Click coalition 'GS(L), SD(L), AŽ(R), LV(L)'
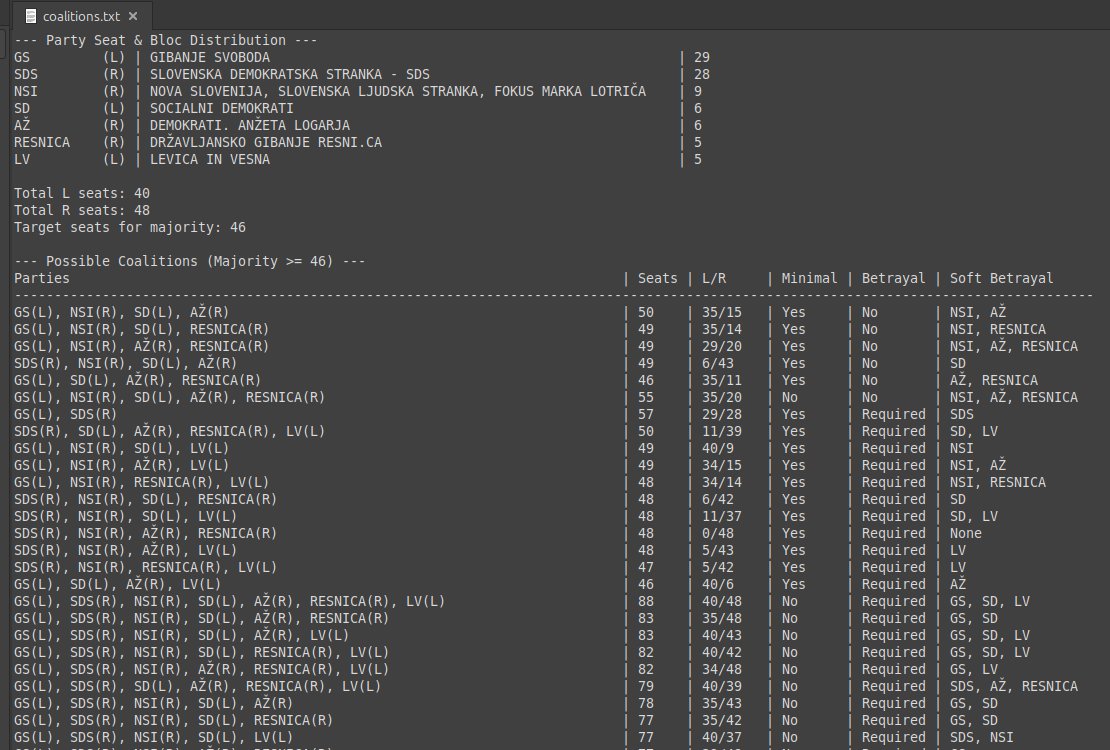Viewport: 1110px width, 750px height. [118, 584]
